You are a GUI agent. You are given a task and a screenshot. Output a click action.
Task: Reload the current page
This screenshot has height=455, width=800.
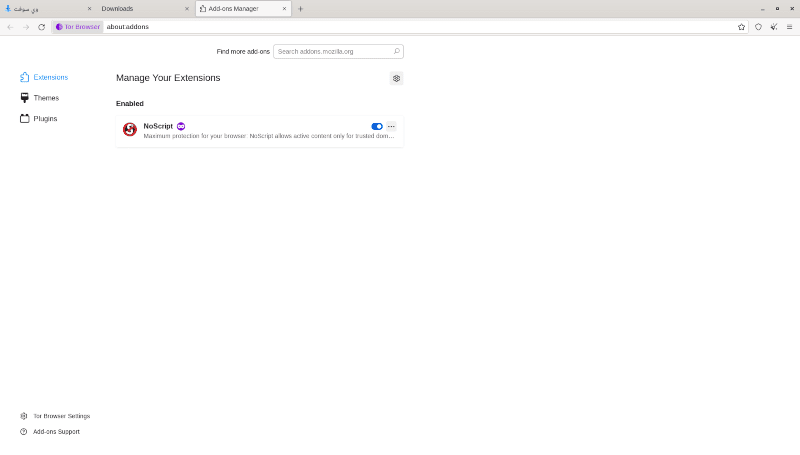(41, 27)
